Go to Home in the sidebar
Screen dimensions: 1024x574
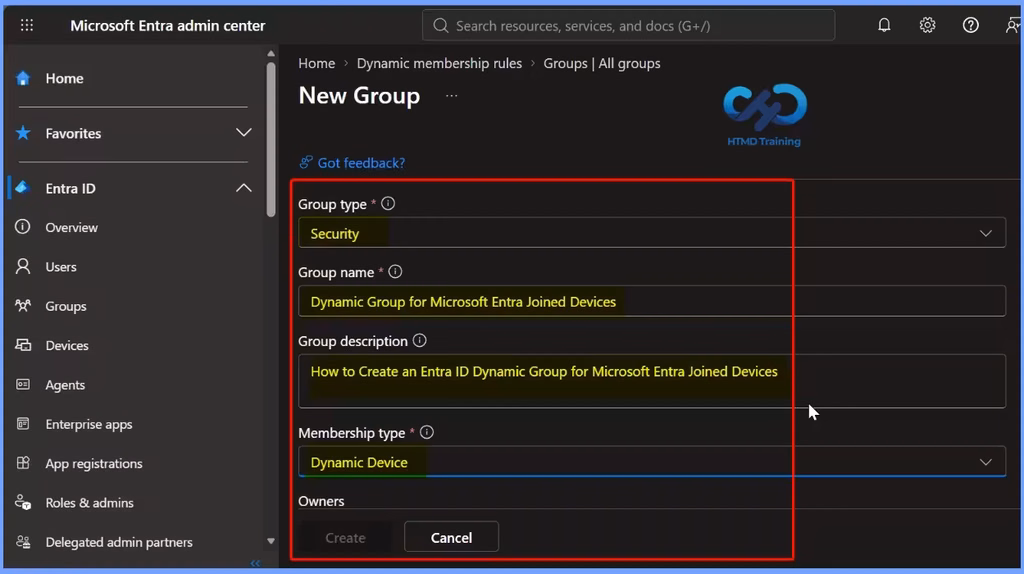(65, 78)
